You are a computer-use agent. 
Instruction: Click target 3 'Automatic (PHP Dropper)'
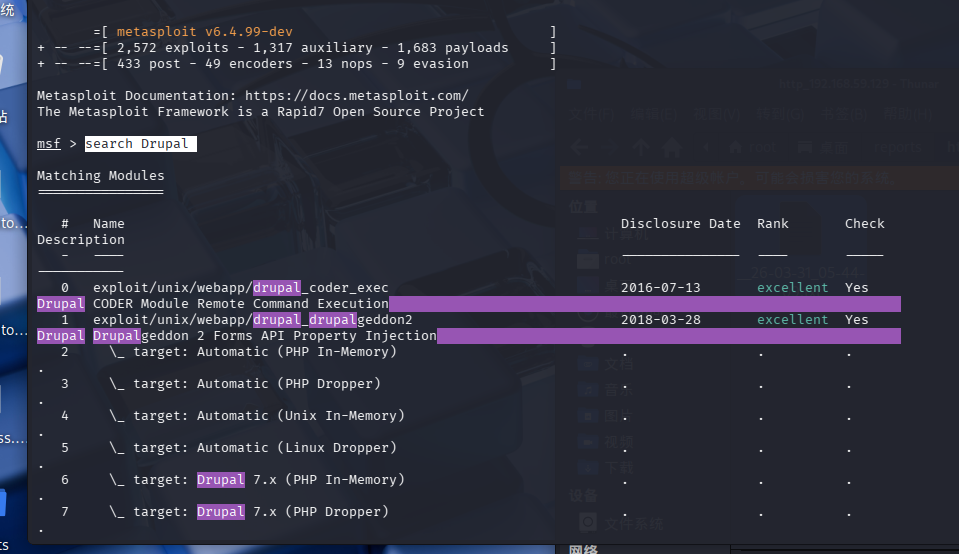289,383
